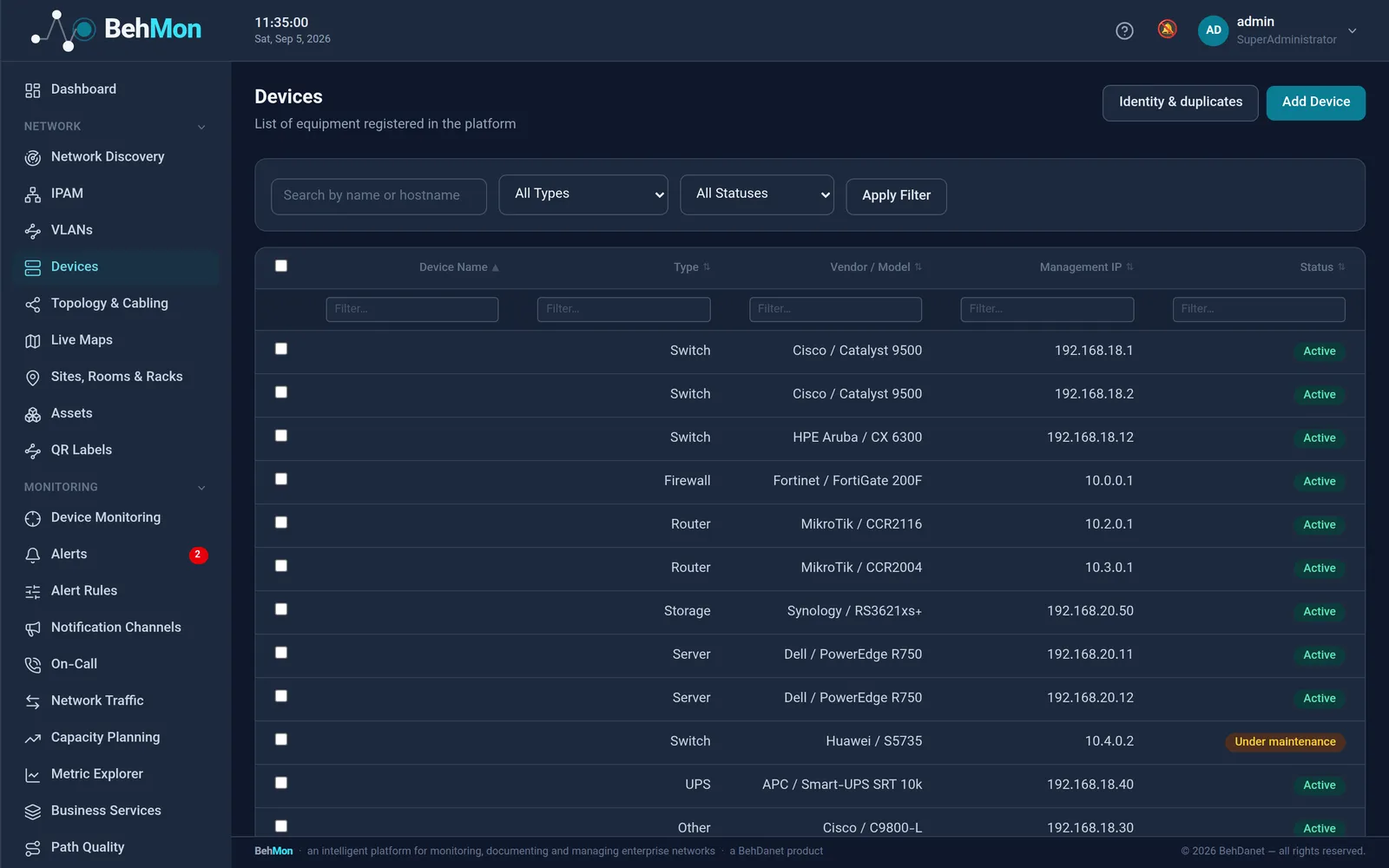Click the Business Services layers icon

tap(33, 812)
